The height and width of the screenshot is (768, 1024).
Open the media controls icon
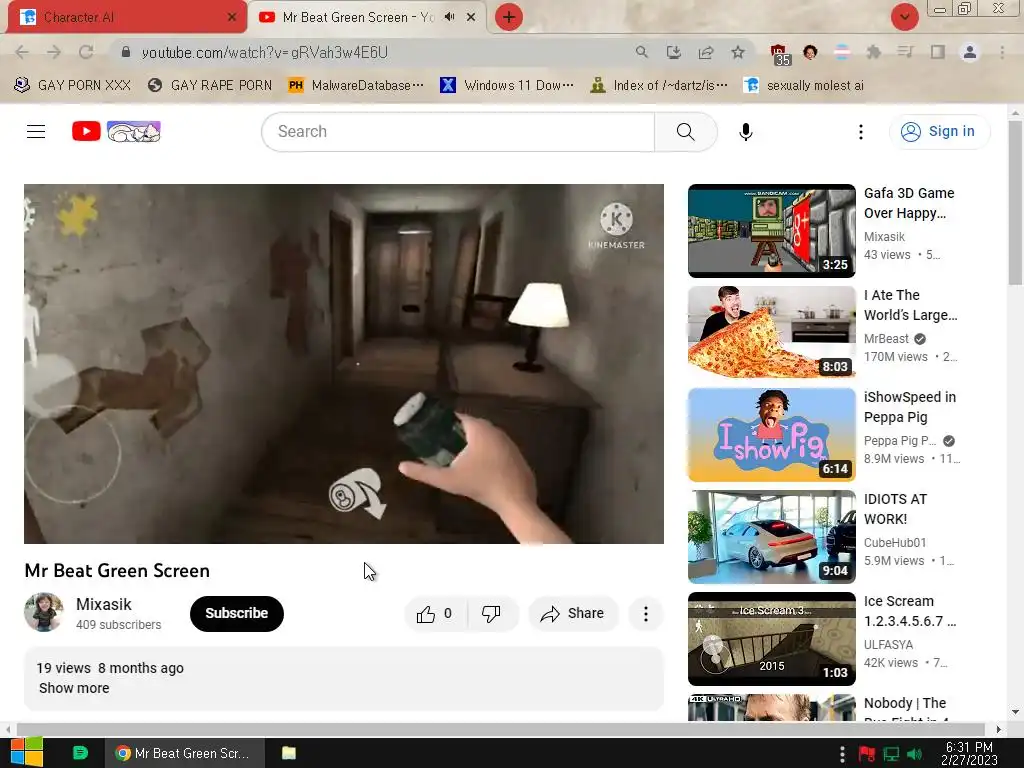[x=906, y=52]
